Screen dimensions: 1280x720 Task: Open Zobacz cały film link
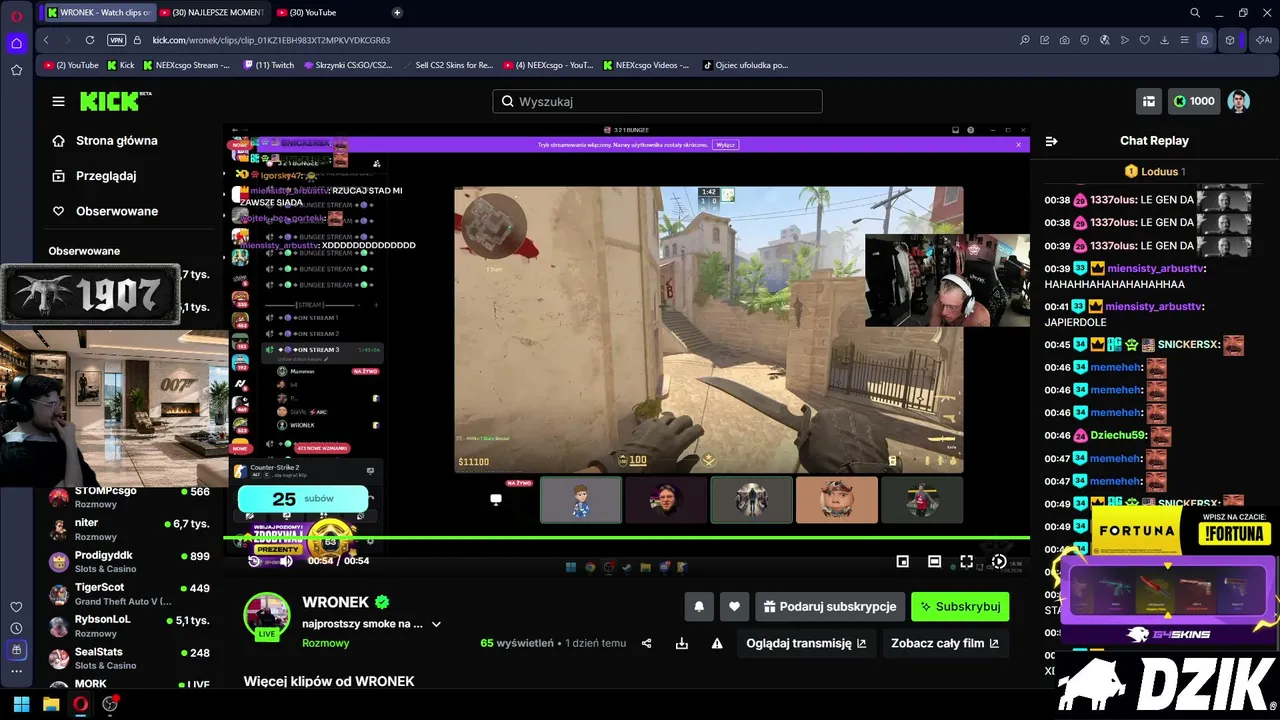click(x=945, y=643)
